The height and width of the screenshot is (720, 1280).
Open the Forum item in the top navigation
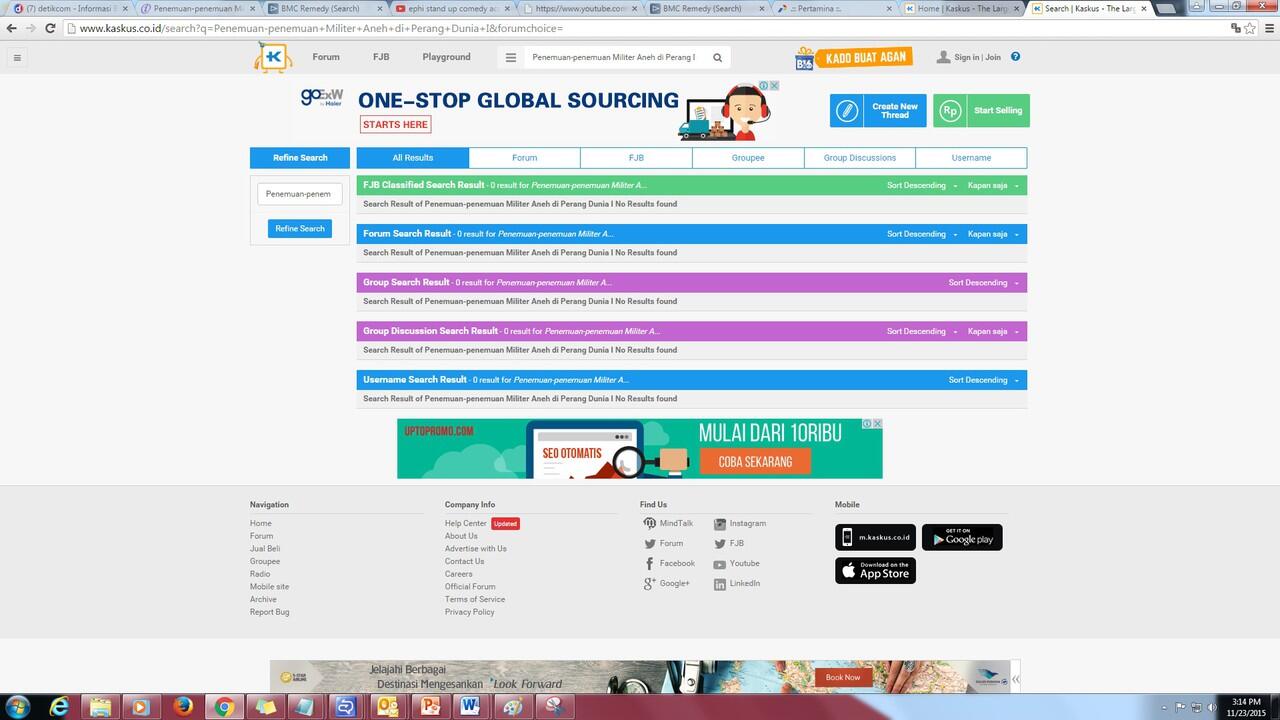coord(326,57)
